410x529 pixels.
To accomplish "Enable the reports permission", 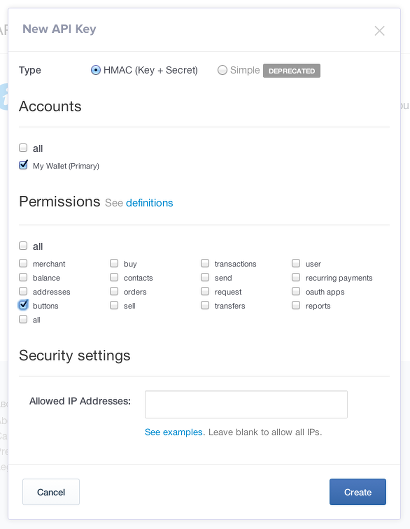I will pyautogui.click(x=296, y=305).
